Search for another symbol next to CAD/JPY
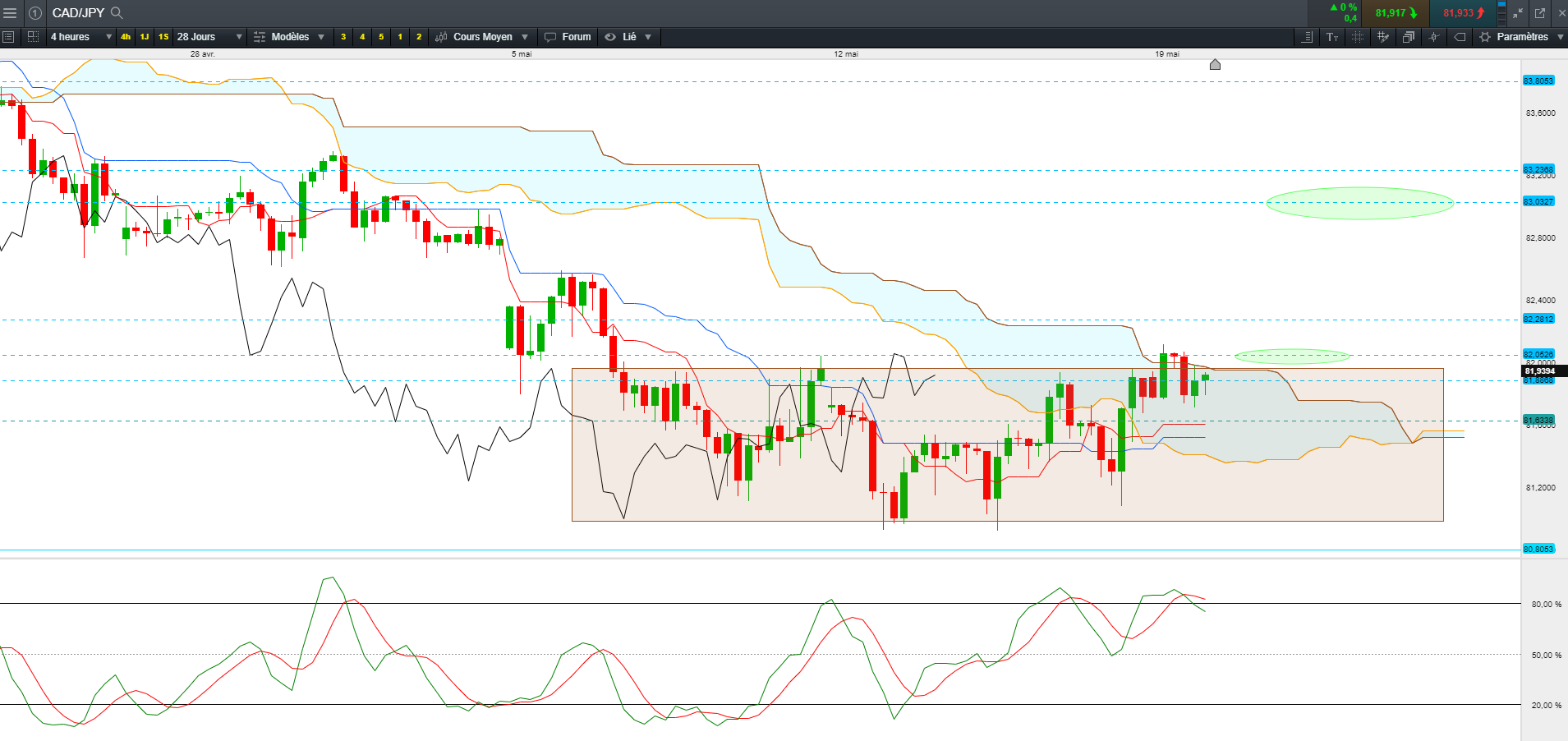 pyautogui.click(x=117, y=13)
